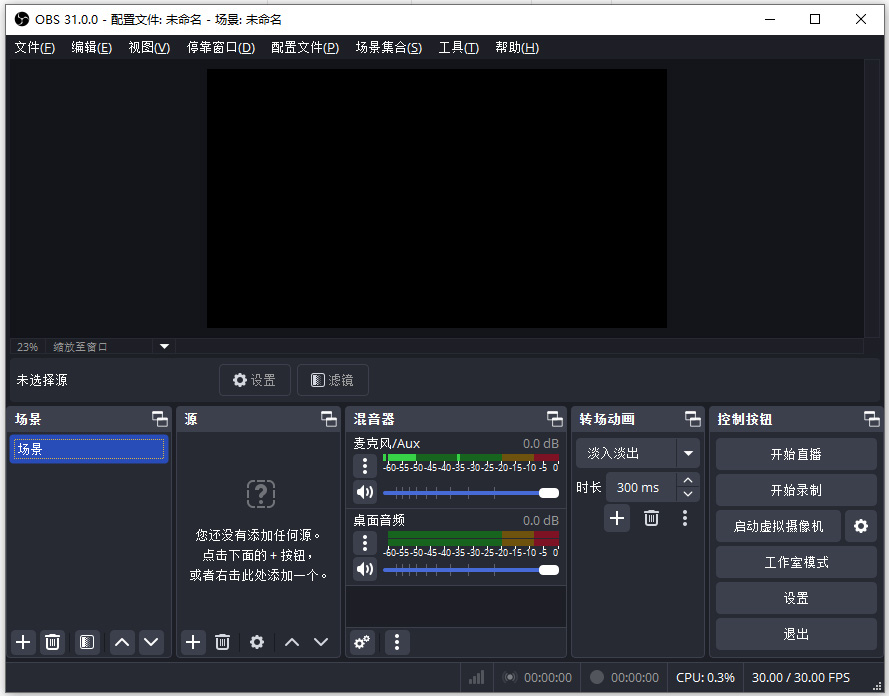Mute the 桌面音频 speaker icon

coord(365,569)
